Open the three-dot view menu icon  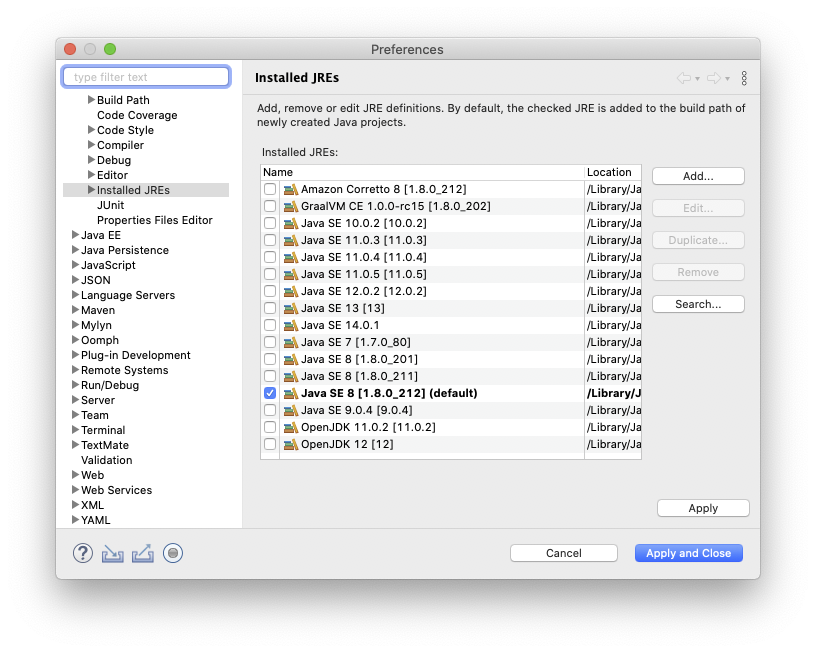pyautogui.click(x=744, y=78)
